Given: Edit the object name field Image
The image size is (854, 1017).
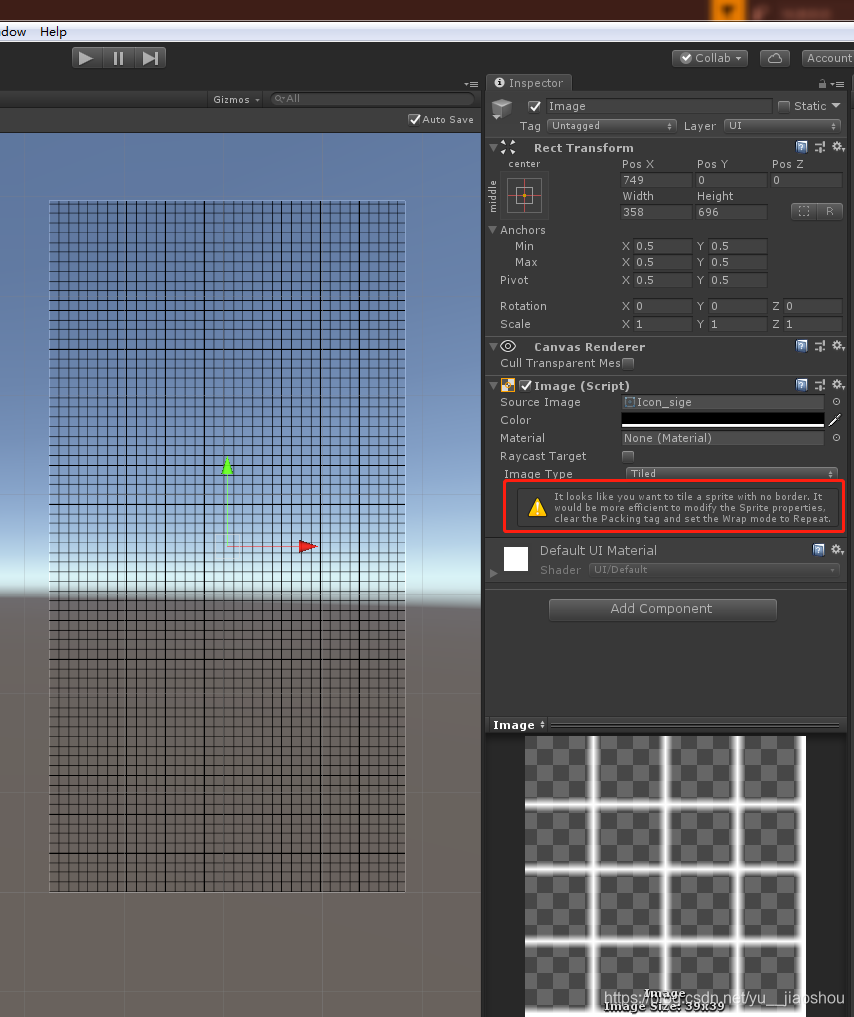Looking at the screenshot, I should coord(658,106).
